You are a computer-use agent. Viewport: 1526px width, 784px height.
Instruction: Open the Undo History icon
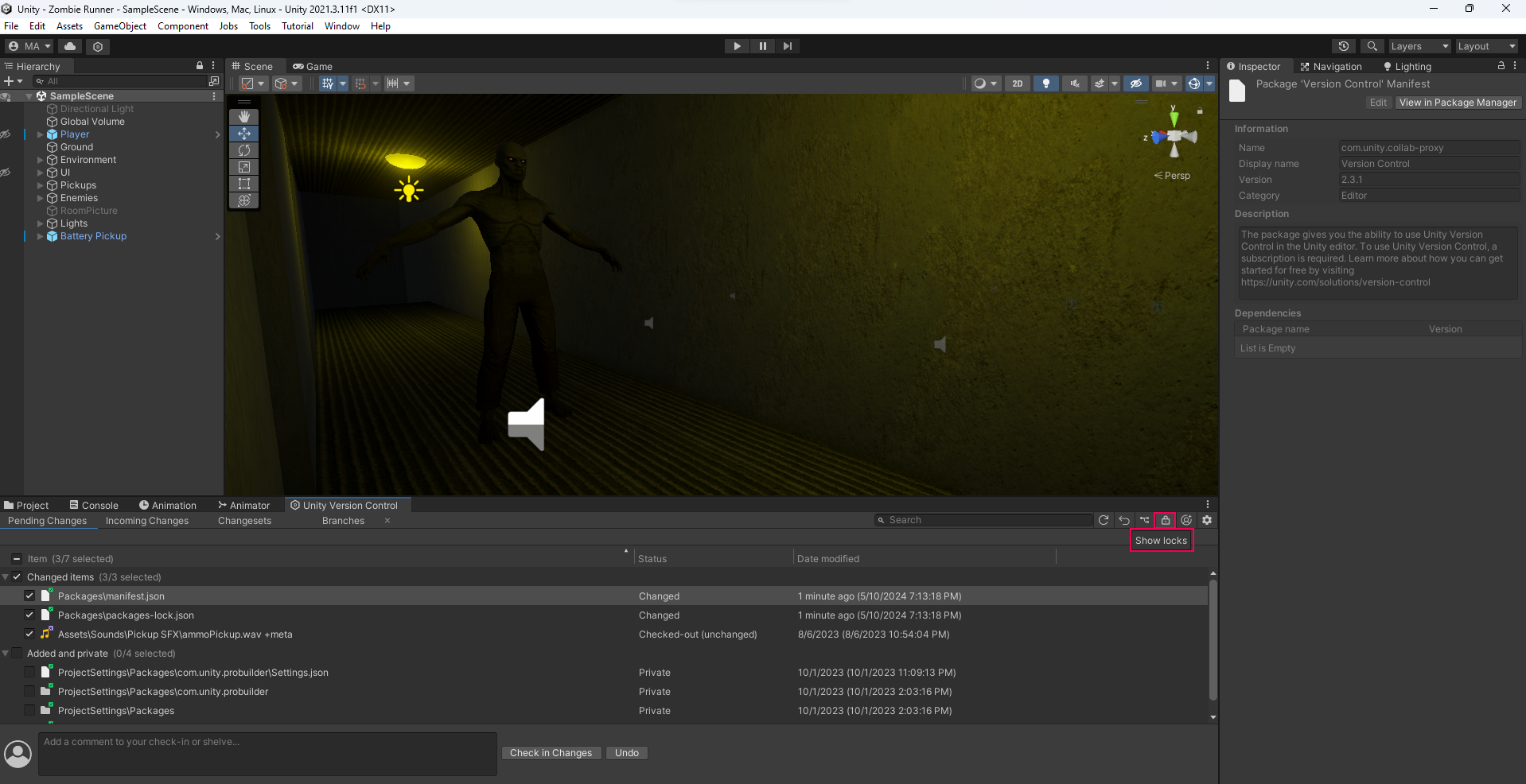click(1344, 46)
